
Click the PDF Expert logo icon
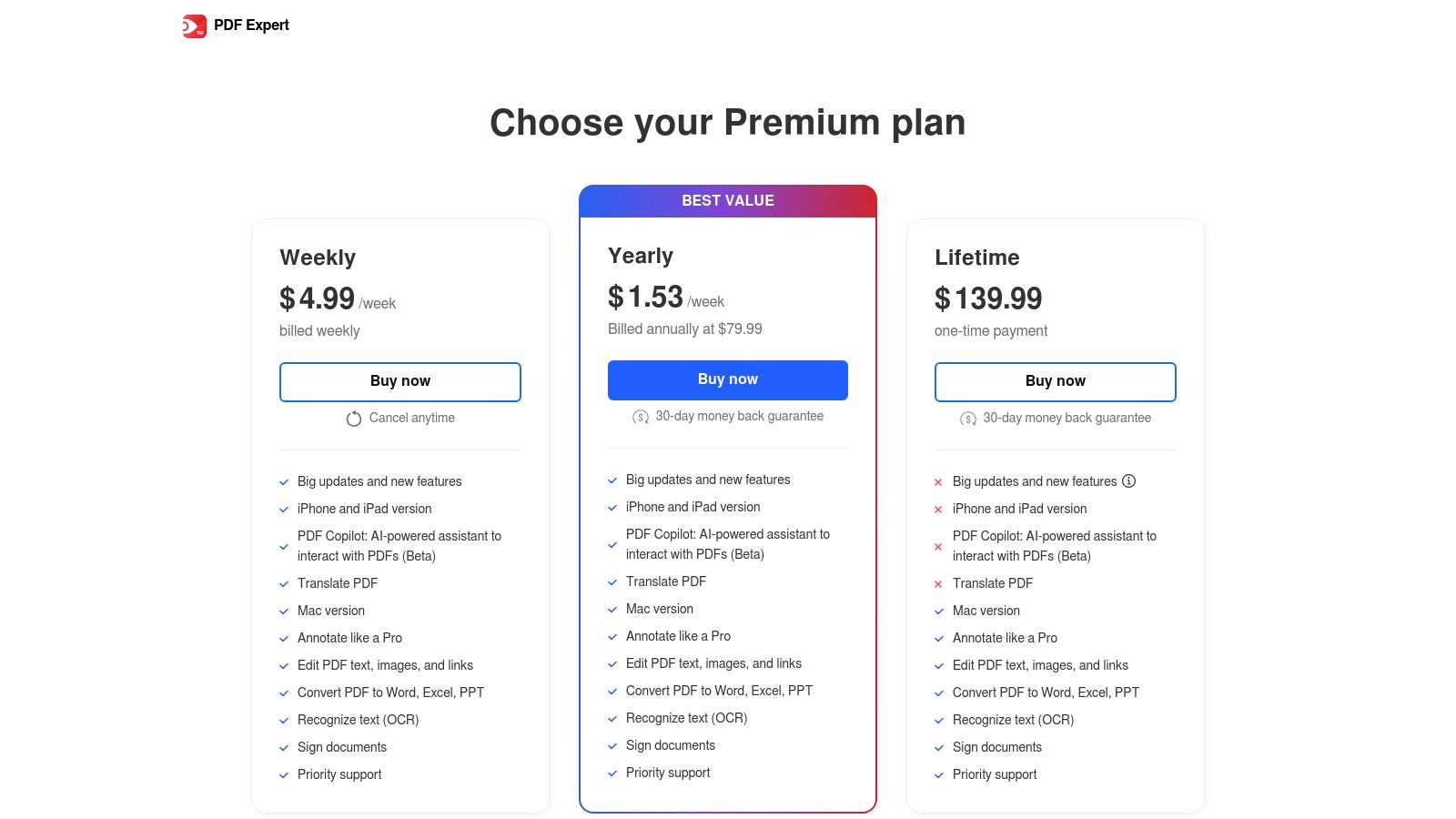click(194, 26)
